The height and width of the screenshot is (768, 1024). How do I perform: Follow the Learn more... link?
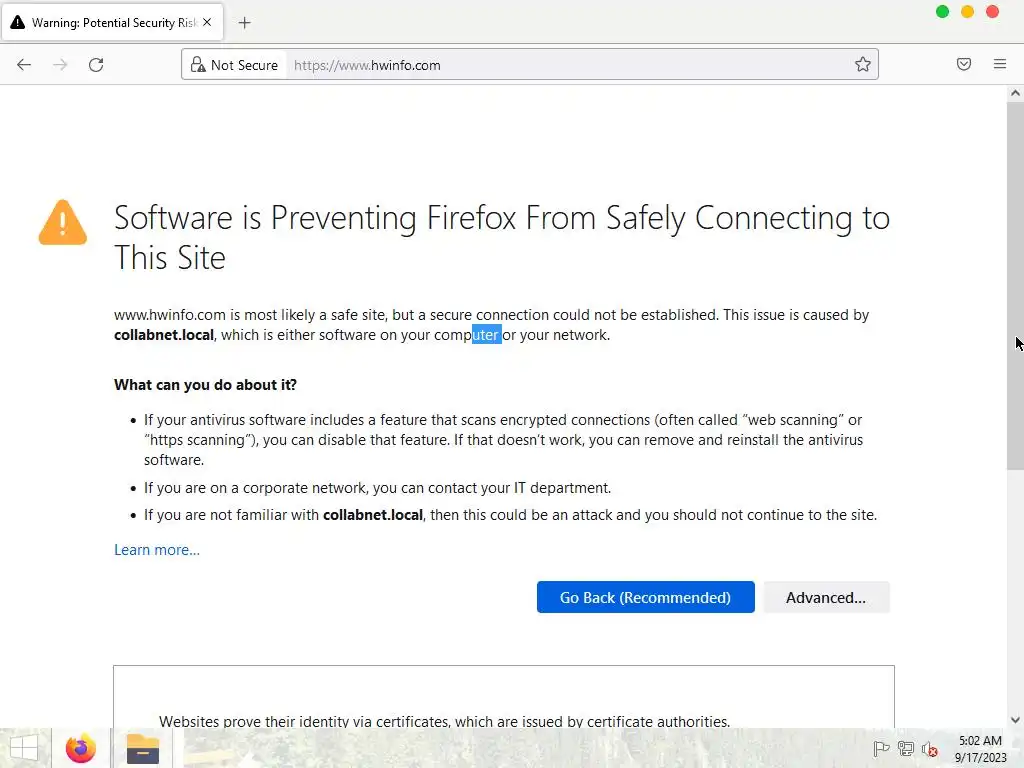[157, 550]
